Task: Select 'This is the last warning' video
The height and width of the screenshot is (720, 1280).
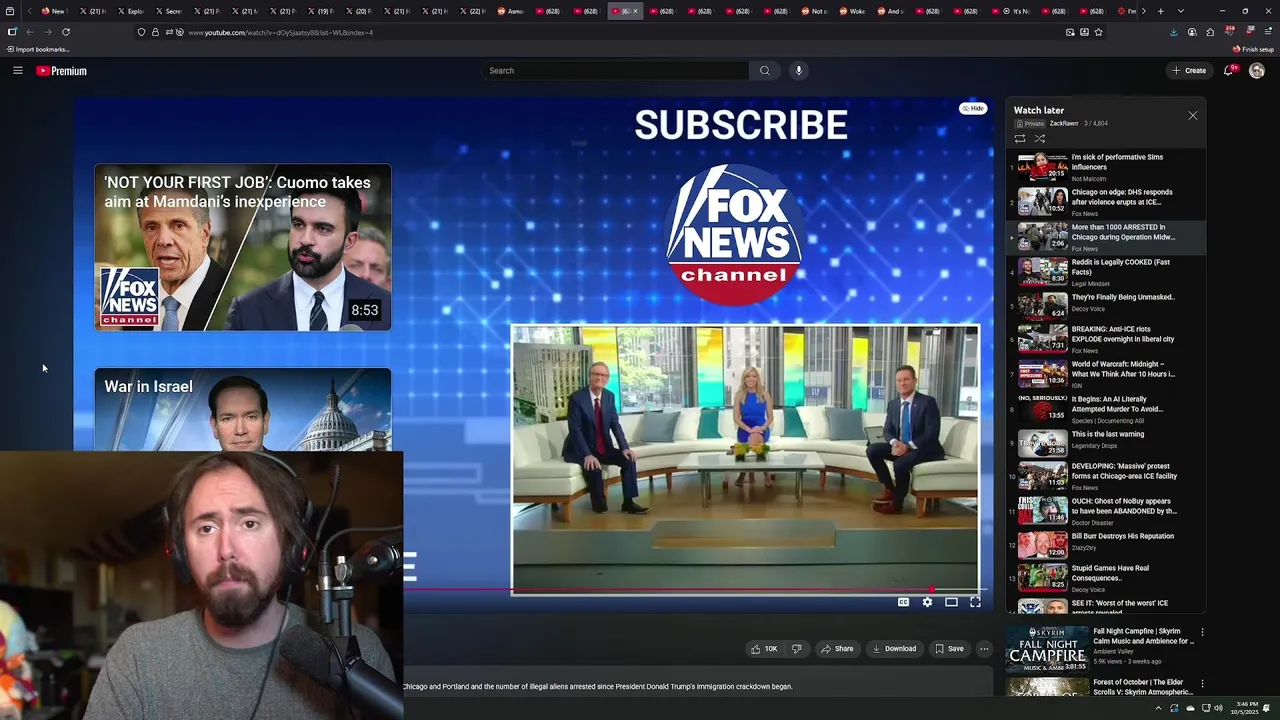Action: pyautogui.click(x=1105, y=441)
